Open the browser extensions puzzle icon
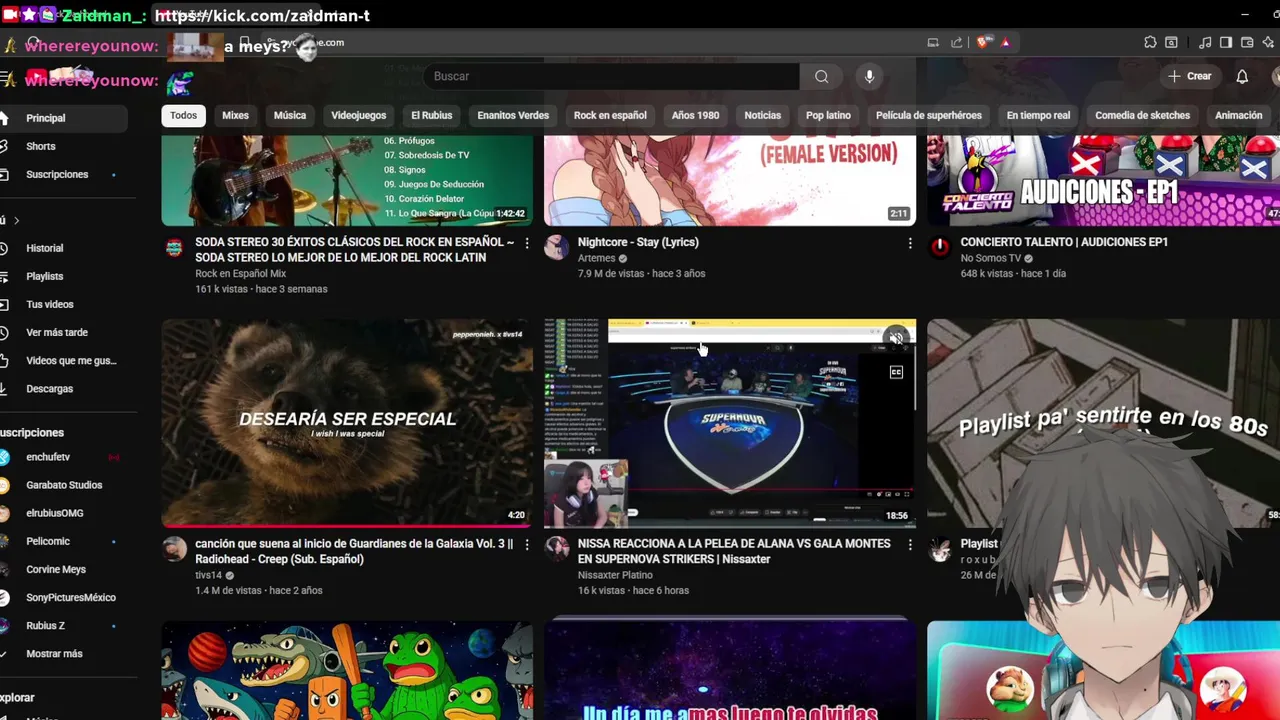1280x720 pixels. (1150, 42)
